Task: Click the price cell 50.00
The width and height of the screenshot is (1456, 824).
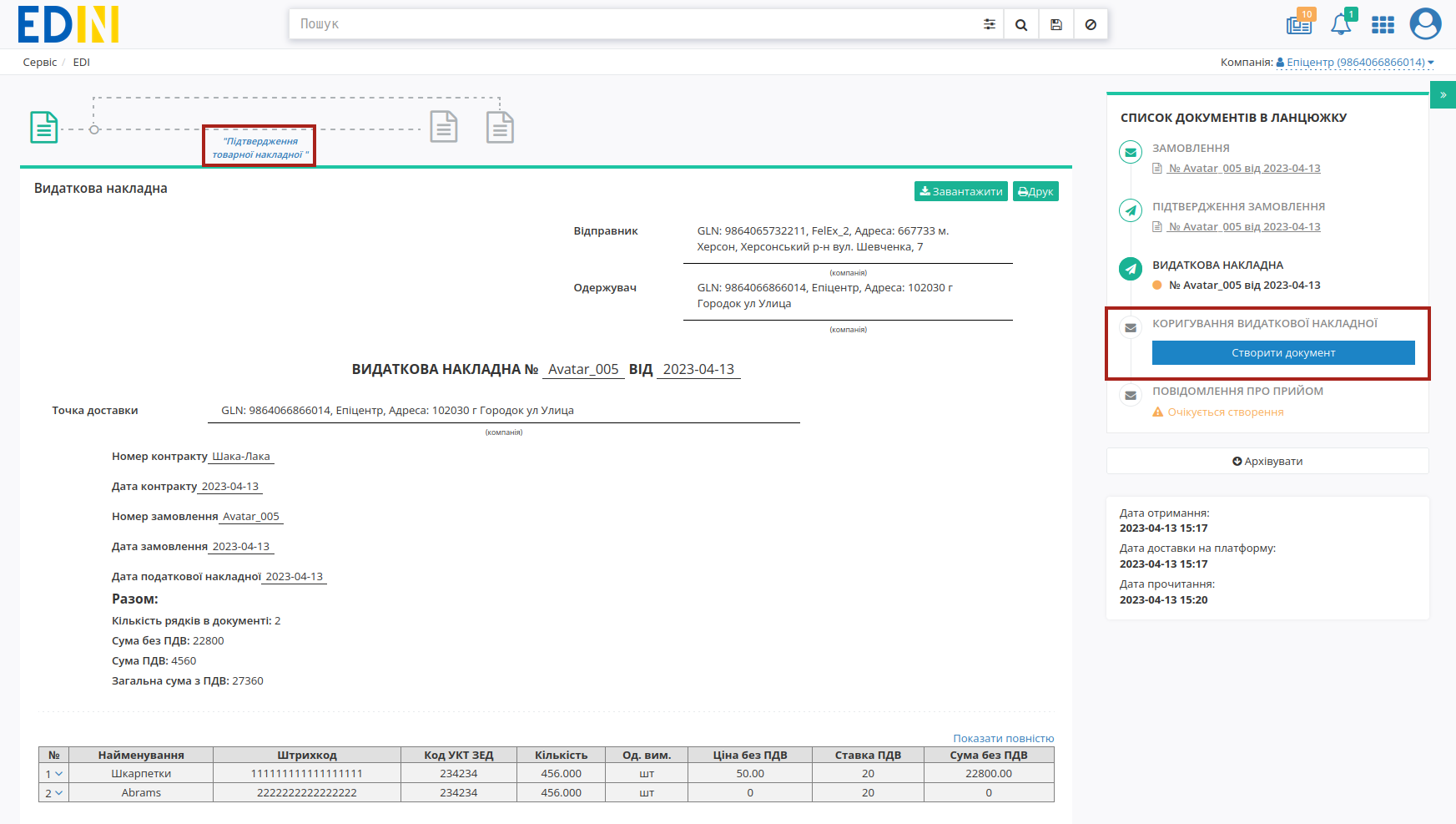Action: pyautogui.click(x=750, y=773)
